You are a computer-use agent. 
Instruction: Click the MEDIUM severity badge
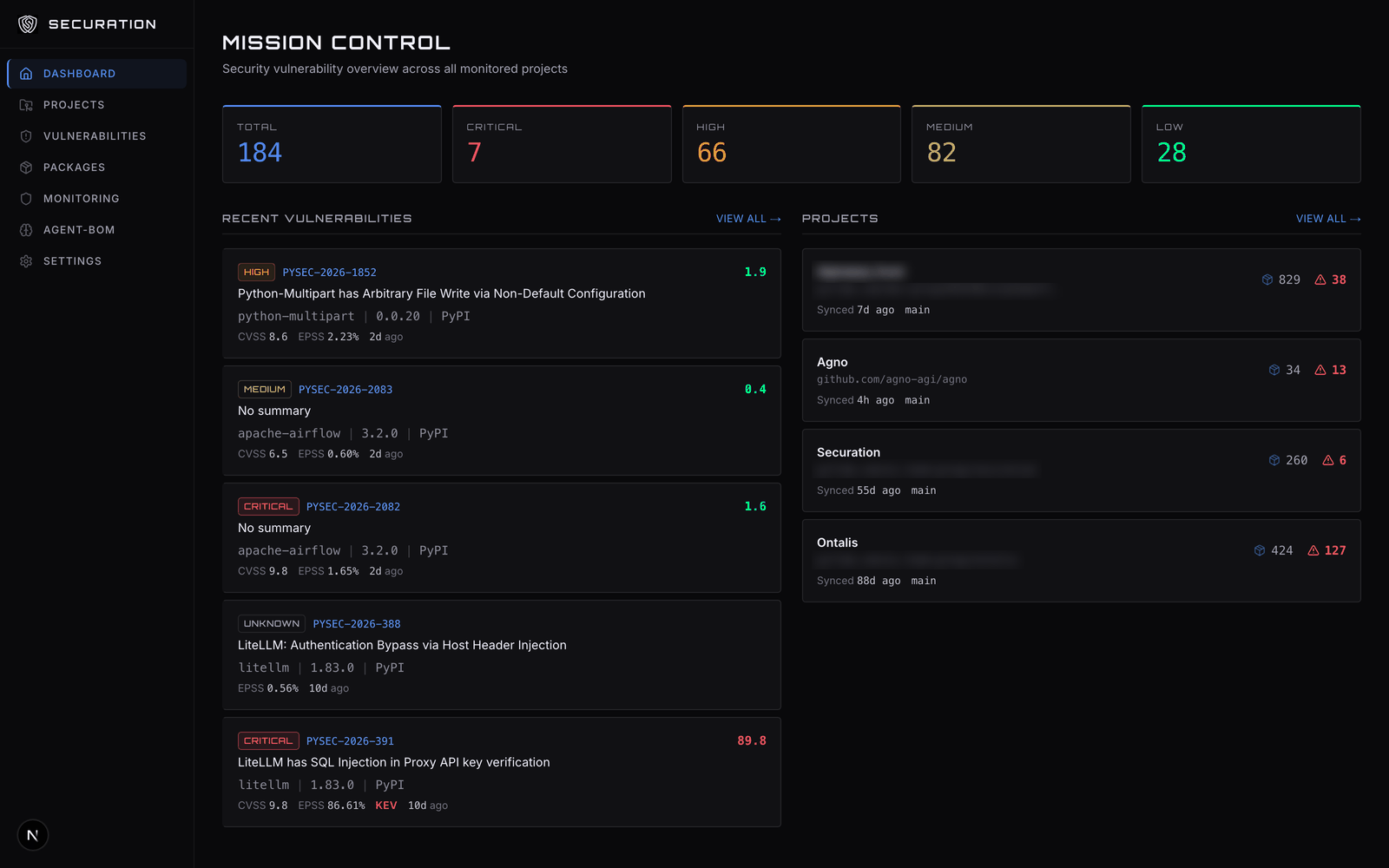point(265,390)
